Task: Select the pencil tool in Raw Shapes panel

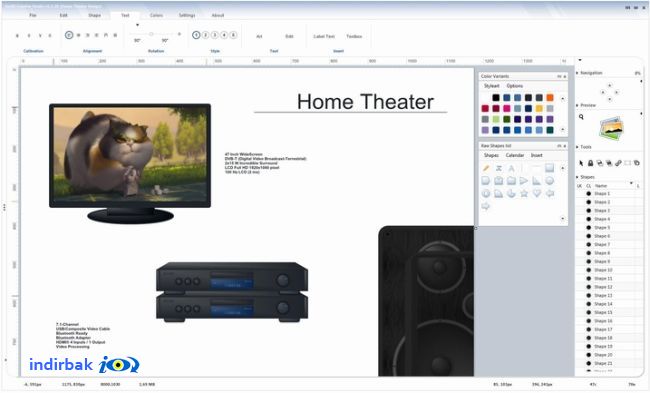Action: pos(486,168)
